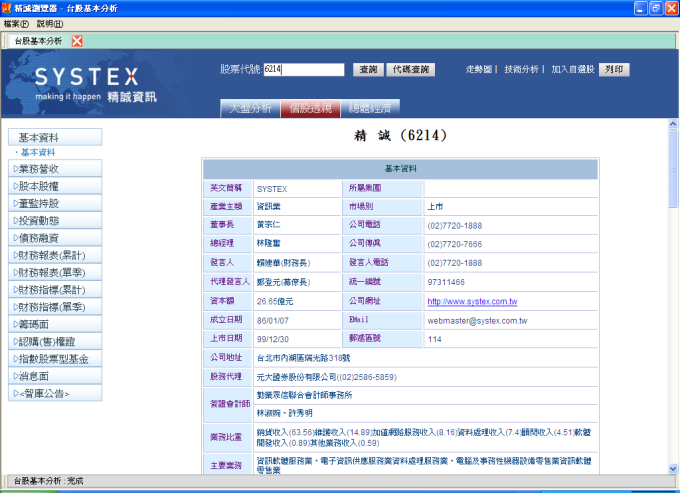Click the 查詢 button

click(368, 69)
